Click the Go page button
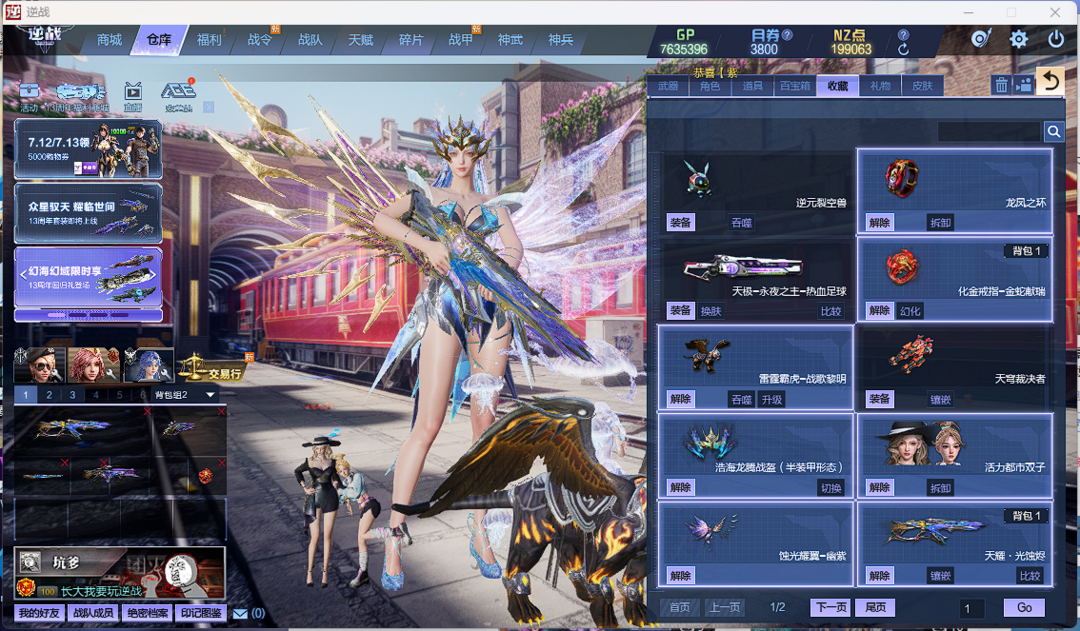 1024,607
